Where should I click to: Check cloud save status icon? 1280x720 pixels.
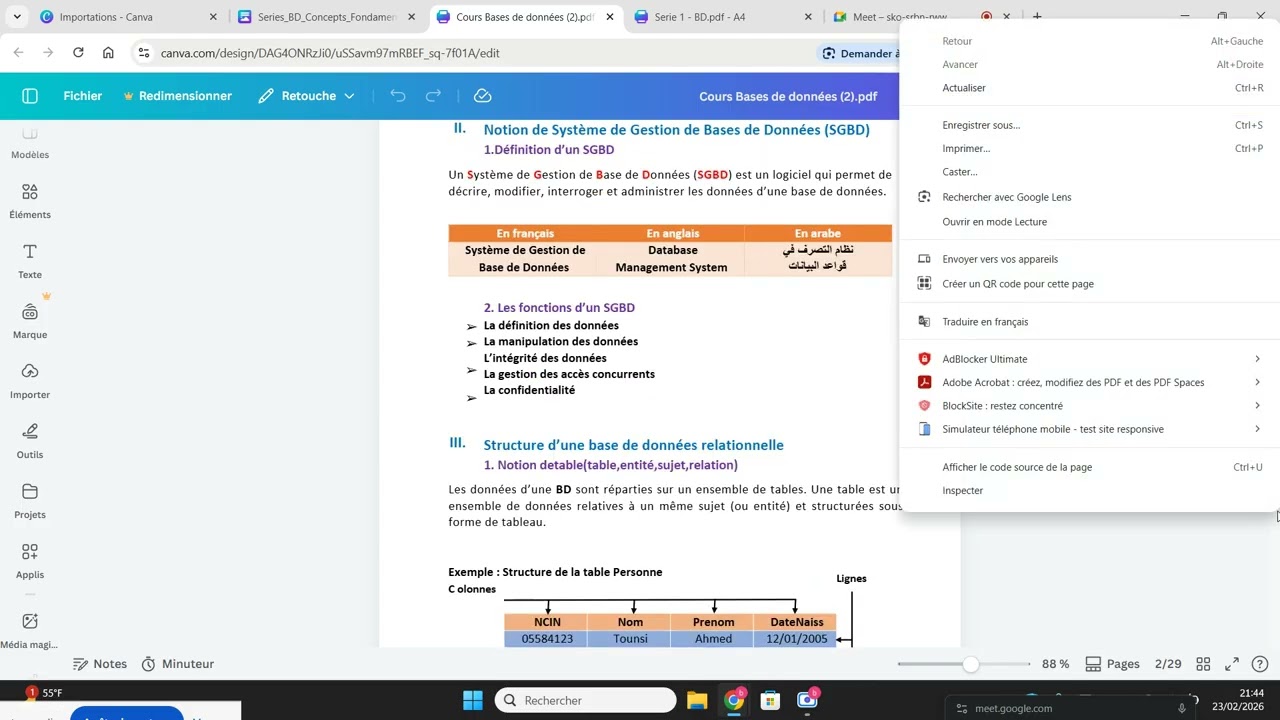click(x=482, y=96)
